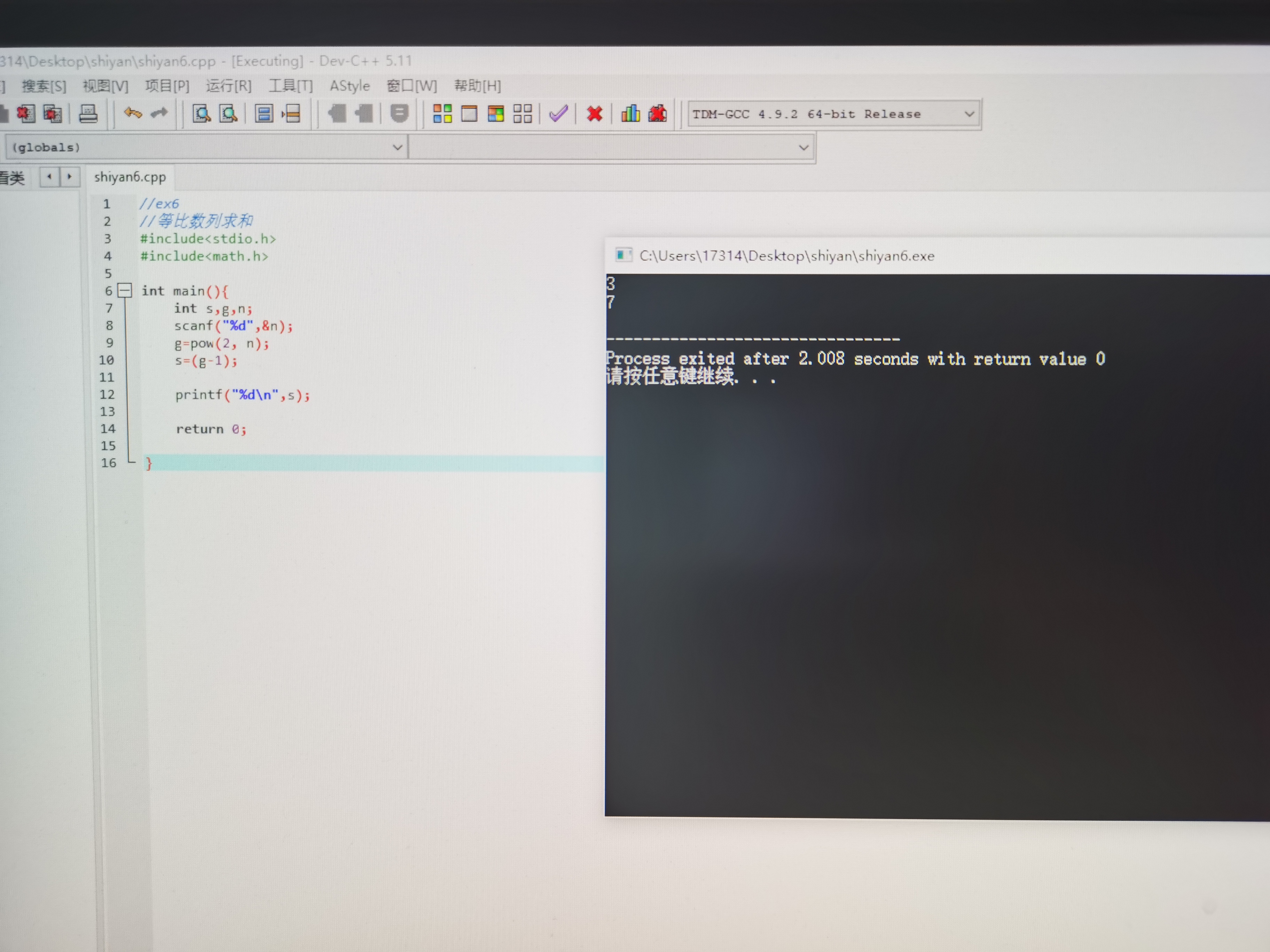1270x952 pixels.
Task: Select the shiyan6.cpp editor tab
Action: 130,177
